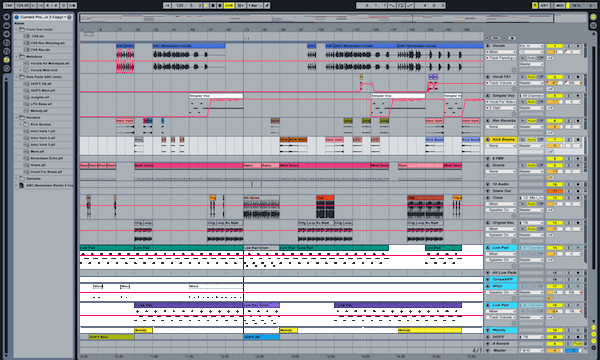This screenshot has height=360, width=600.
Task: Open the Vocals 'Track Panning' automation dropdown
Action: coord(501,58)
